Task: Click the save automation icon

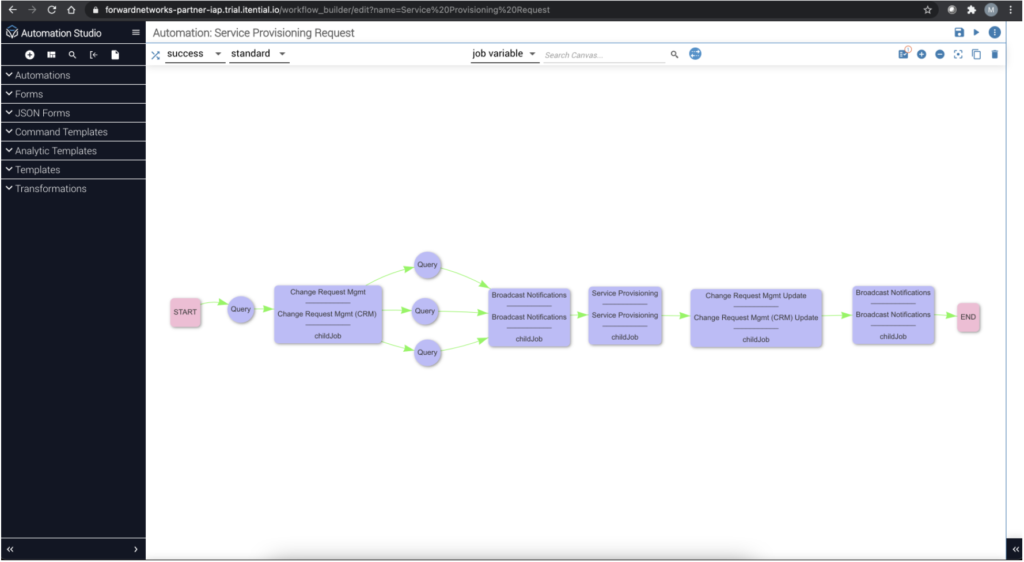Action: pyautogui.click(x=959, y=33)
